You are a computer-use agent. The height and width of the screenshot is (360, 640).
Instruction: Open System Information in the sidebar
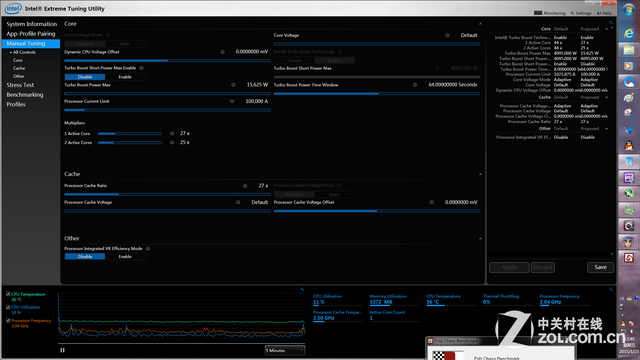click(31, 24)
